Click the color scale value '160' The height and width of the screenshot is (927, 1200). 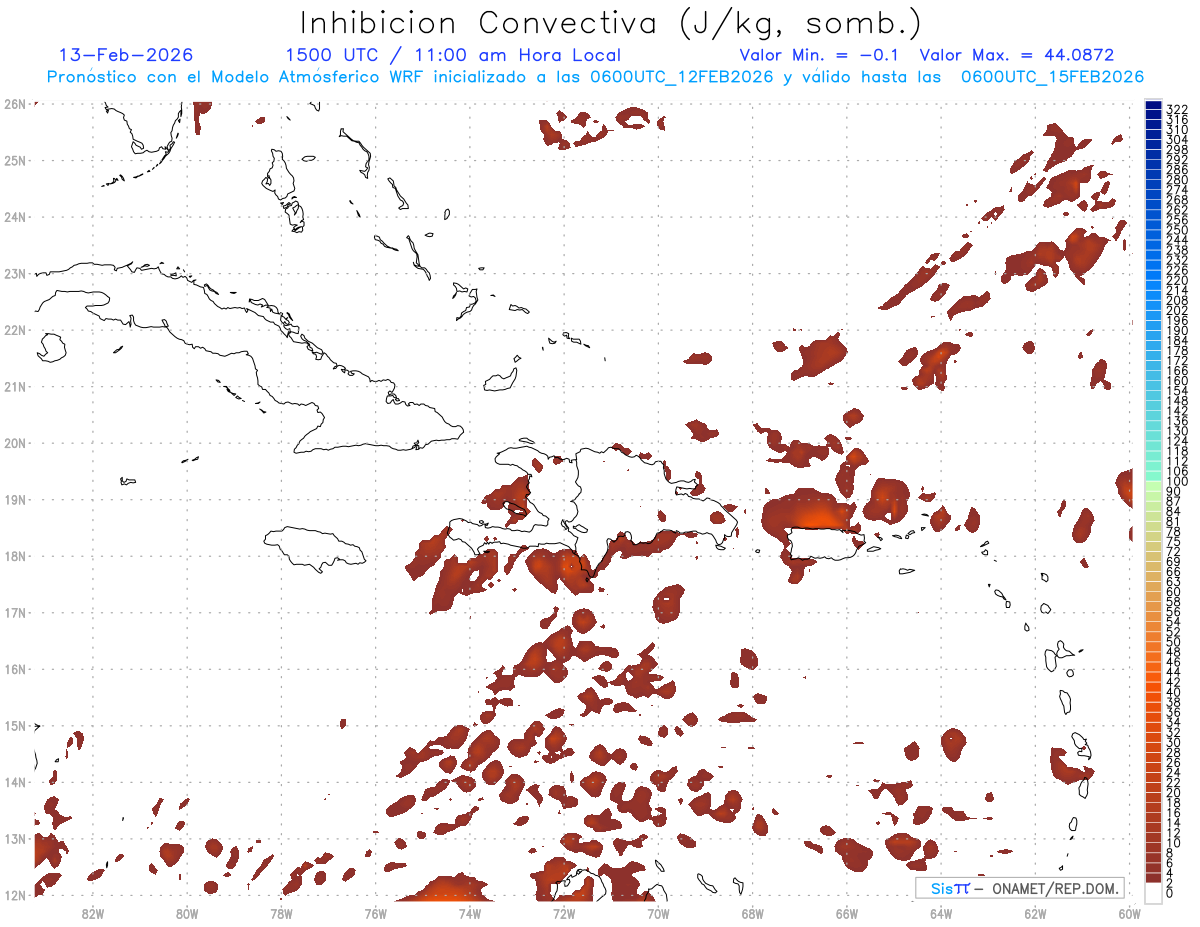pyautogui.click(x=1177, y=381)
